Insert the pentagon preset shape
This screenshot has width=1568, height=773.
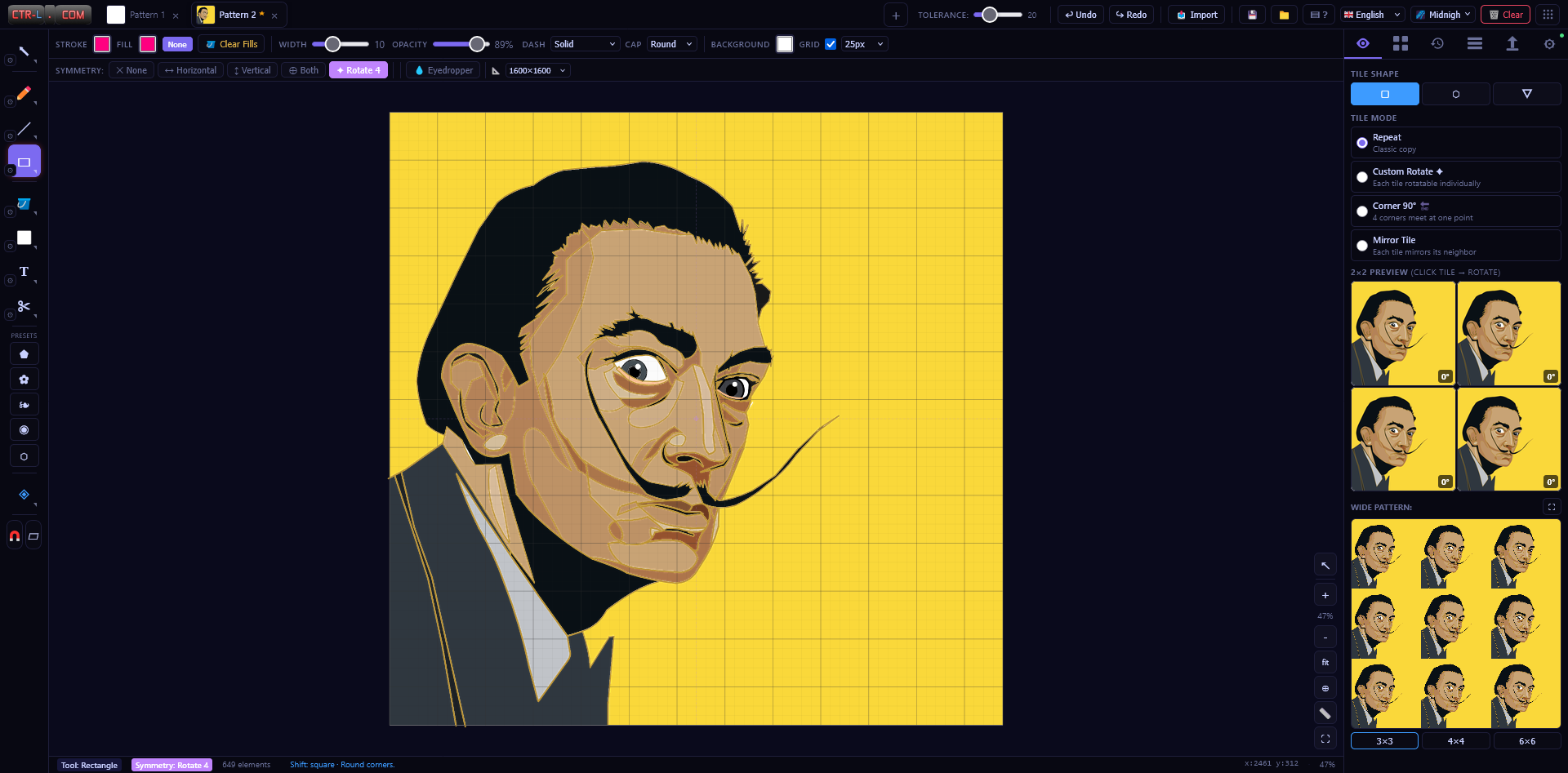tap(24, 354)
